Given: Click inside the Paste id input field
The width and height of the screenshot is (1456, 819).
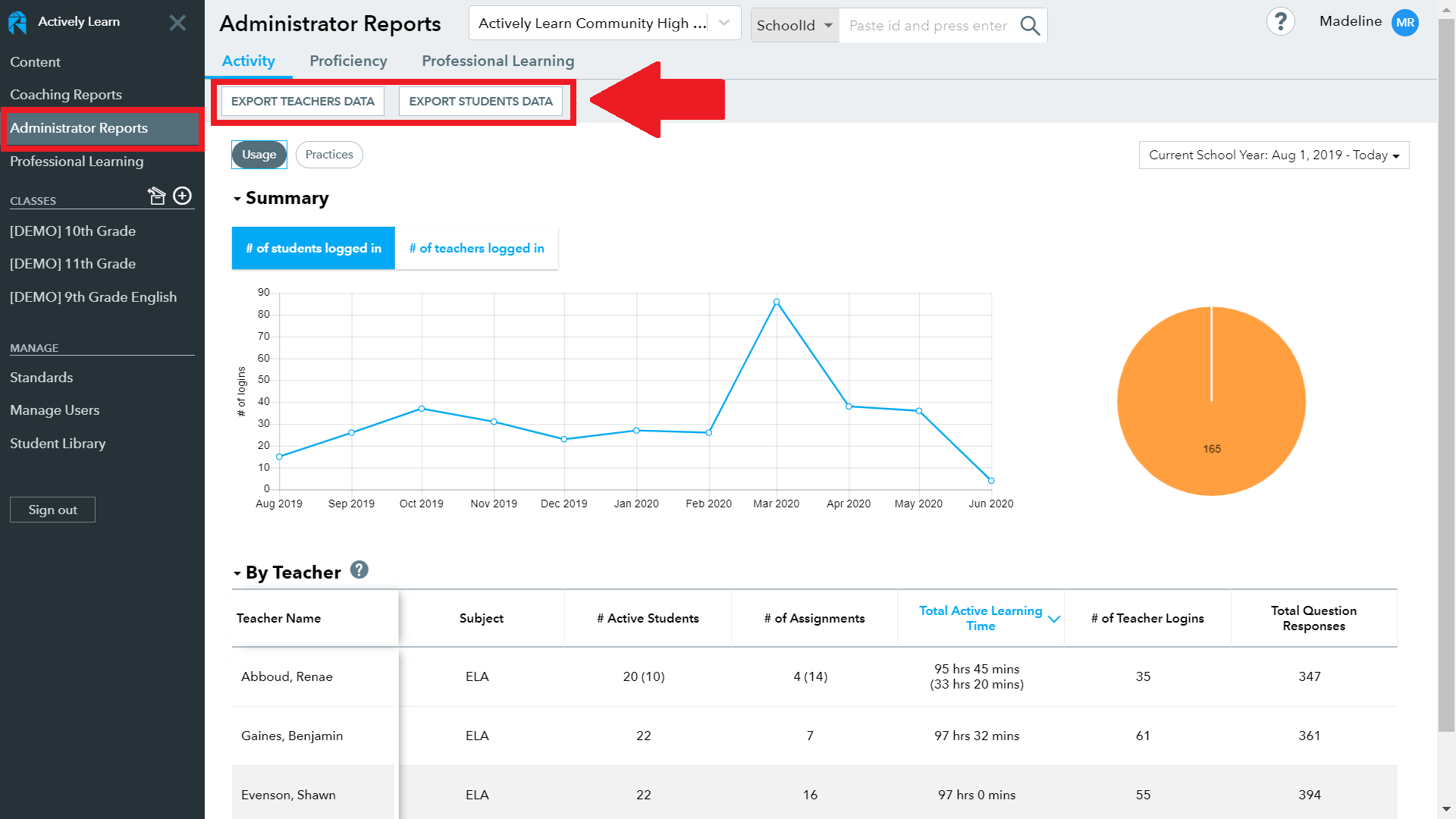Looking at the screenshot, I should click(x=927, y=25).
